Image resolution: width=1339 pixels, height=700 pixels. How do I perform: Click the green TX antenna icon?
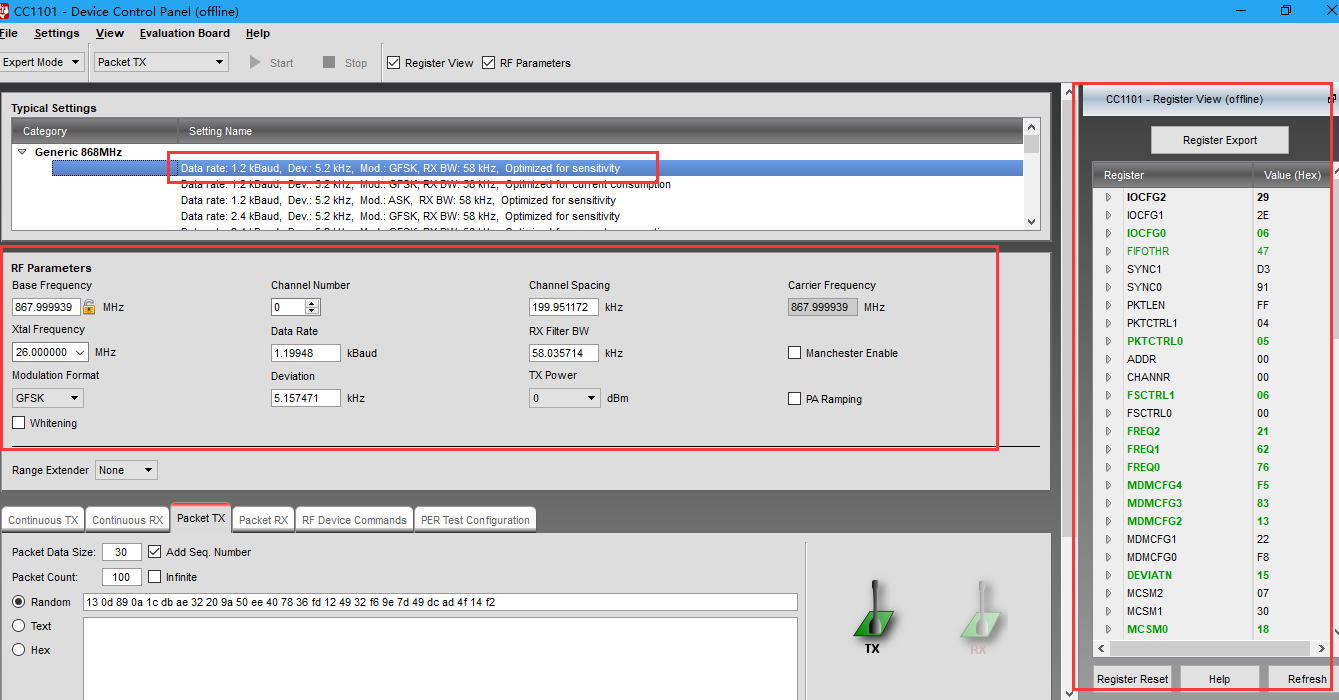(872, 612)
